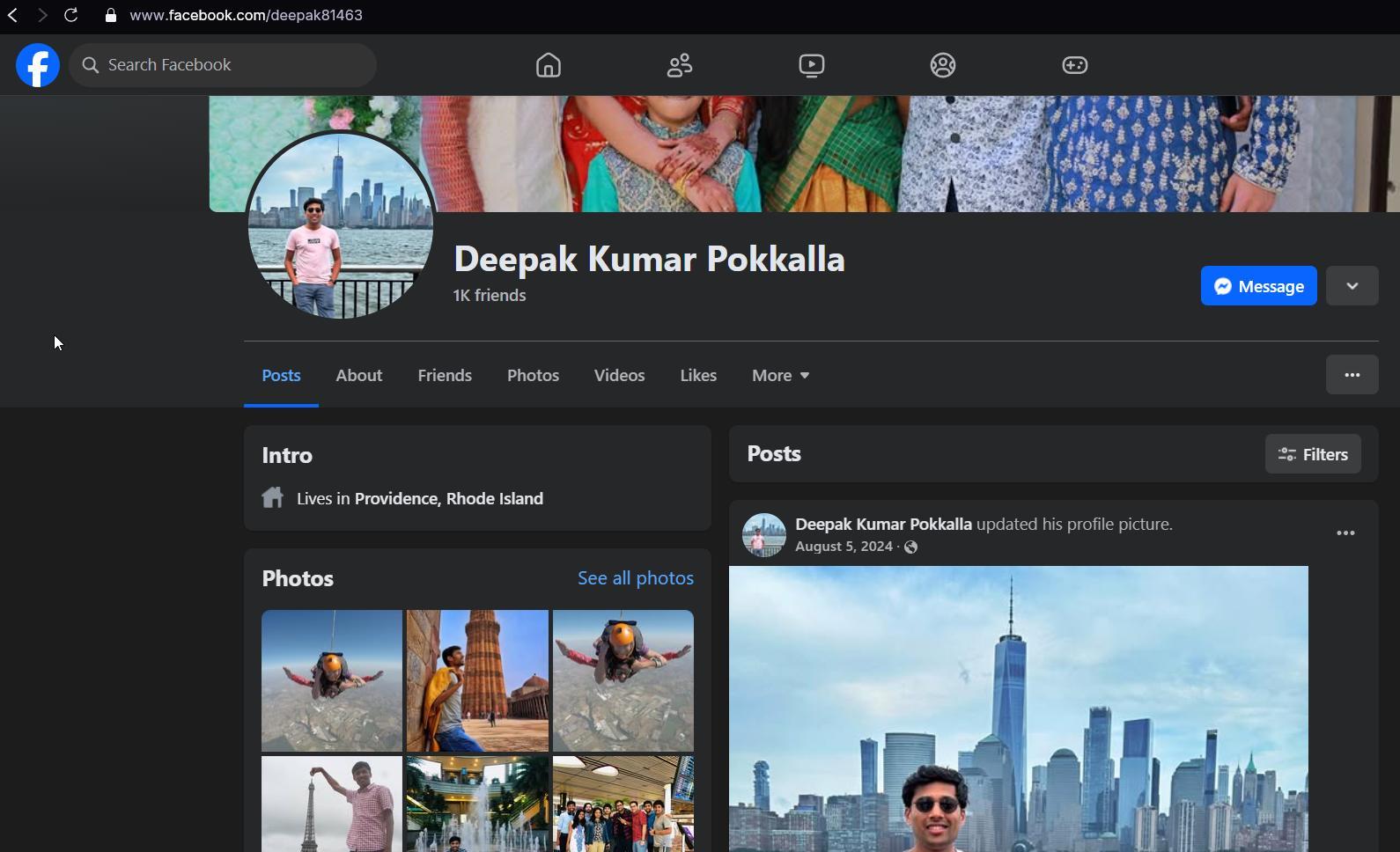
Task: Click Deepak Kumar Pokkalla name in post
Action: coord(883,525)
